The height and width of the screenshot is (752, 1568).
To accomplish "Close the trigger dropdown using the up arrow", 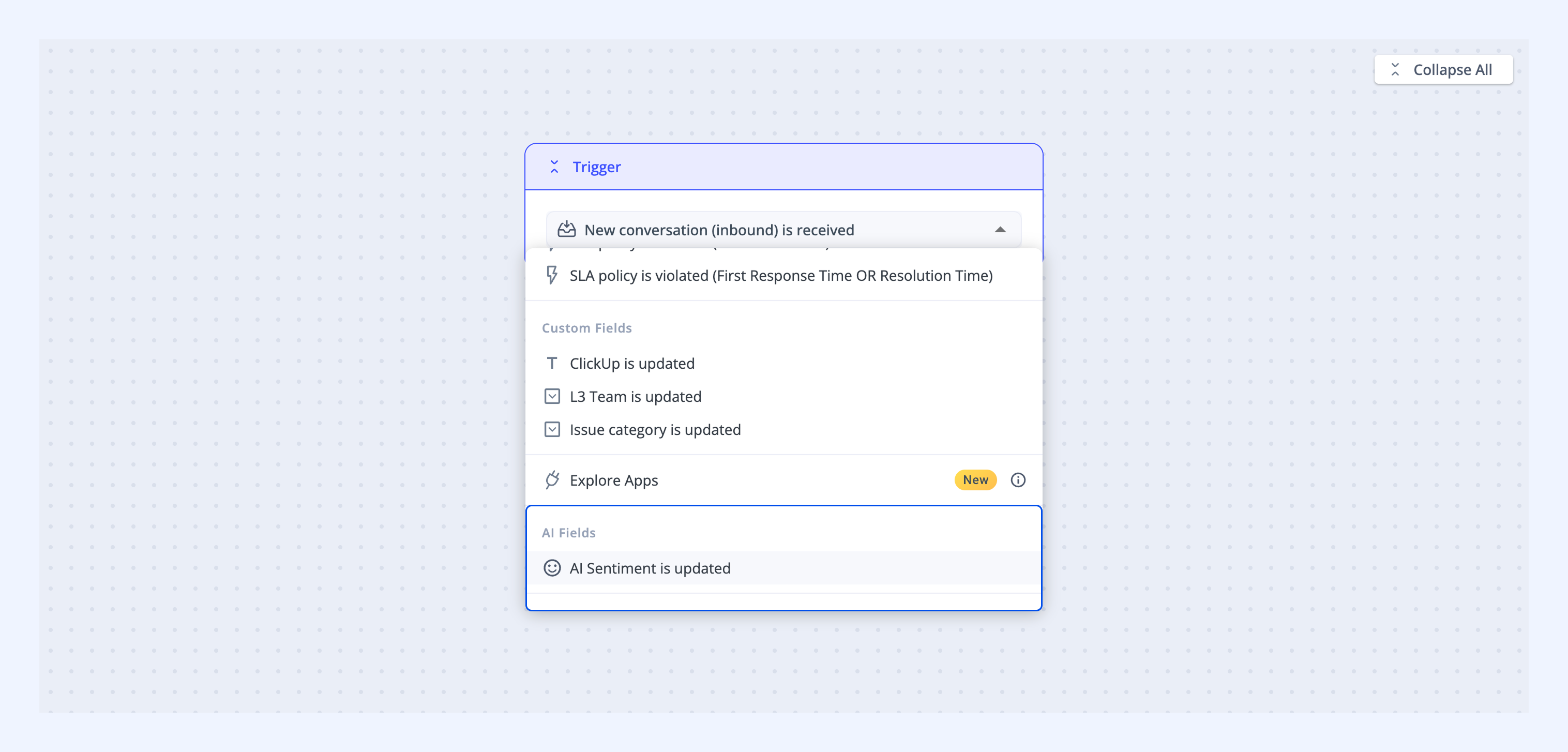I will point(1000,230).
